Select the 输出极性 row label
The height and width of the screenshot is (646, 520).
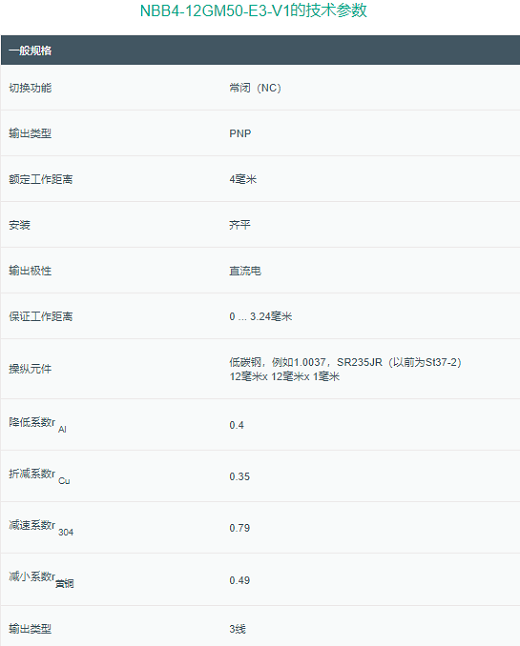(30, 271)
